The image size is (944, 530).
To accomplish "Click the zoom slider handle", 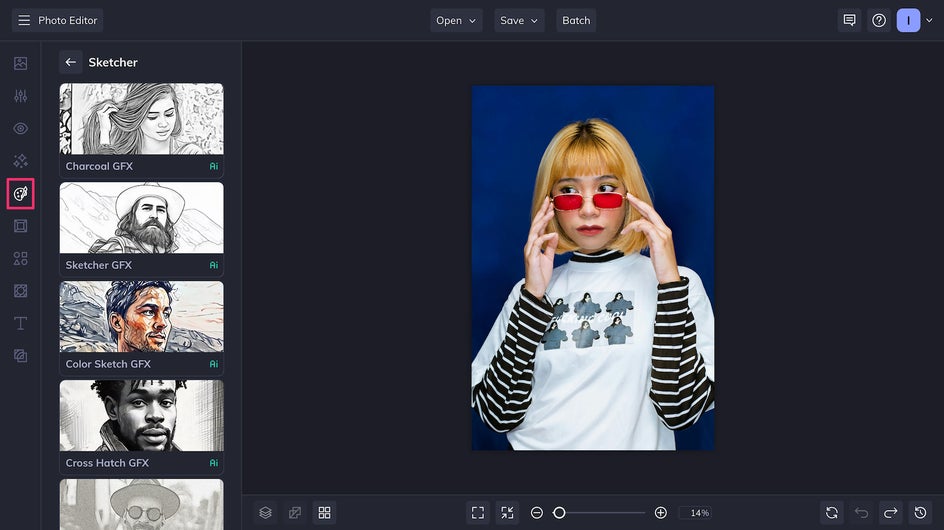I will [x=559, y=513].
